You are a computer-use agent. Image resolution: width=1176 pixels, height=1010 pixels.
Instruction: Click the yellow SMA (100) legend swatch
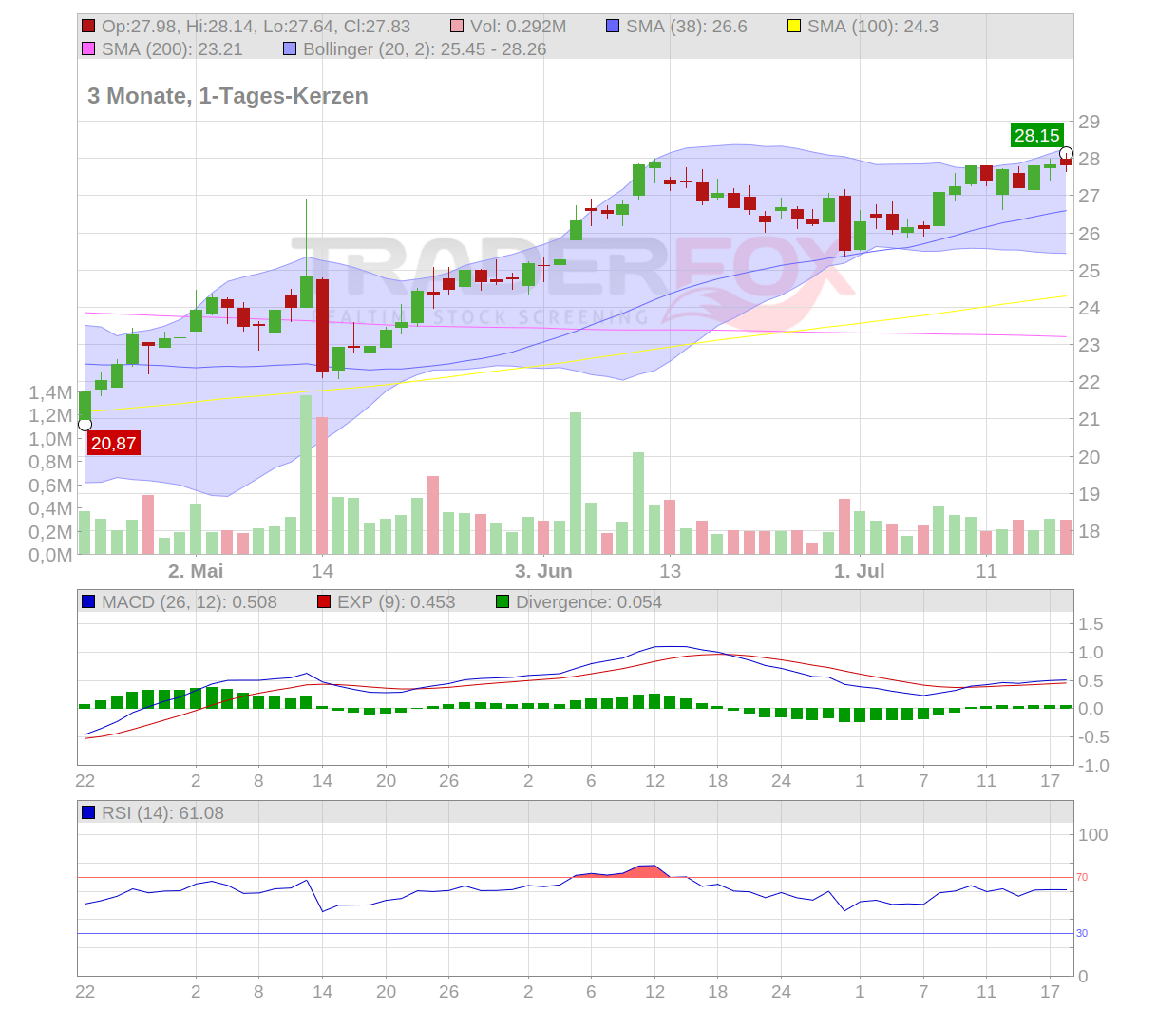coord(794,27)
